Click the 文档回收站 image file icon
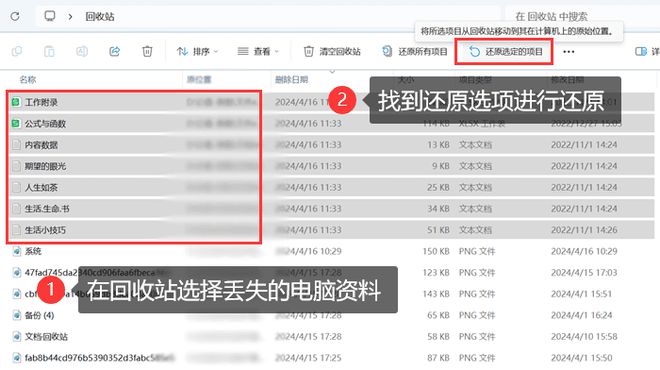660x370 pixels. 16,337
